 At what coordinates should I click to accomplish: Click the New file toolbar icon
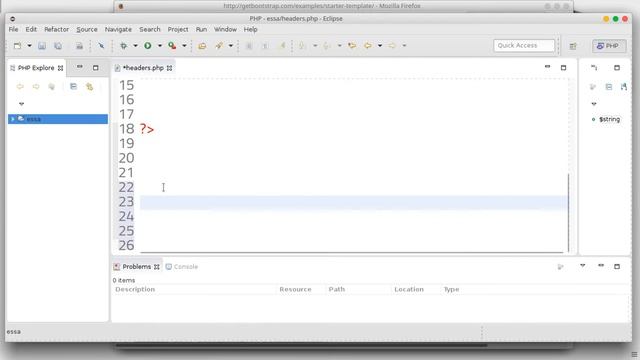tap(17, 46)
